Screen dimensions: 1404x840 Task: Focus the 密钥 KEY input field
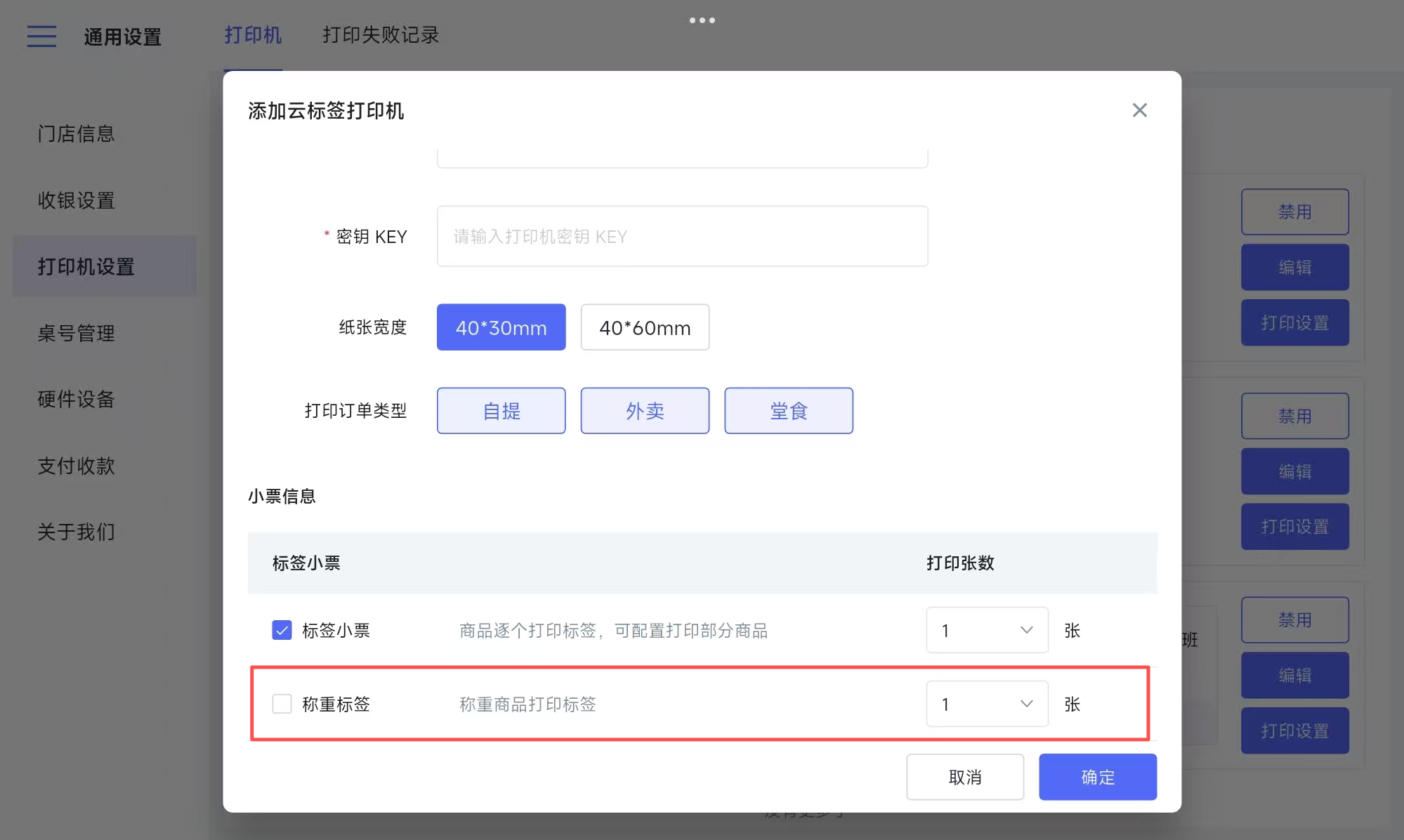[681, 237]
